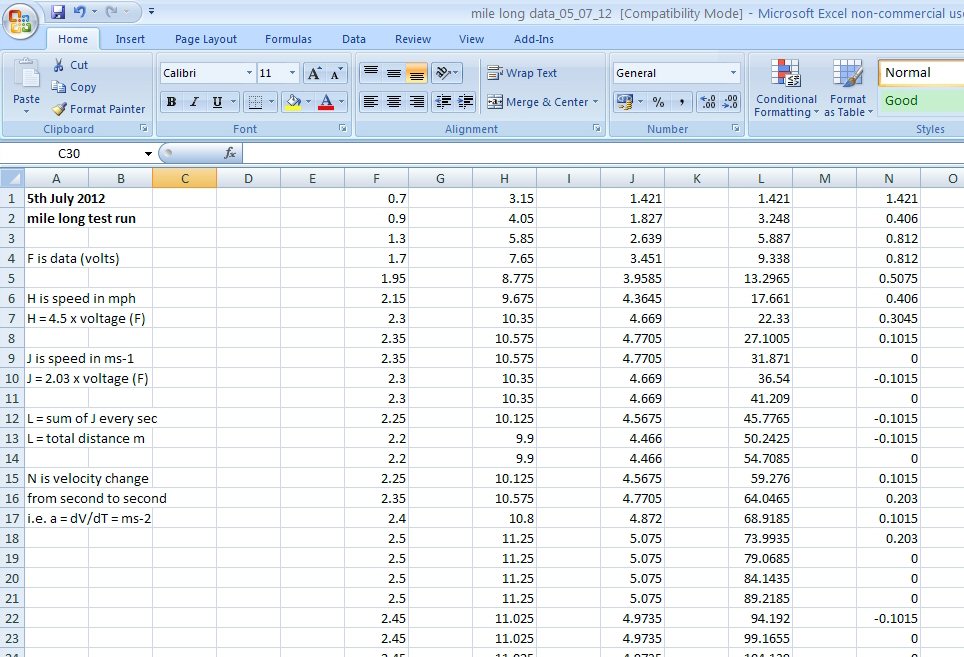
Task: Increase font size with the large A
Action: (x=314, y=74)
